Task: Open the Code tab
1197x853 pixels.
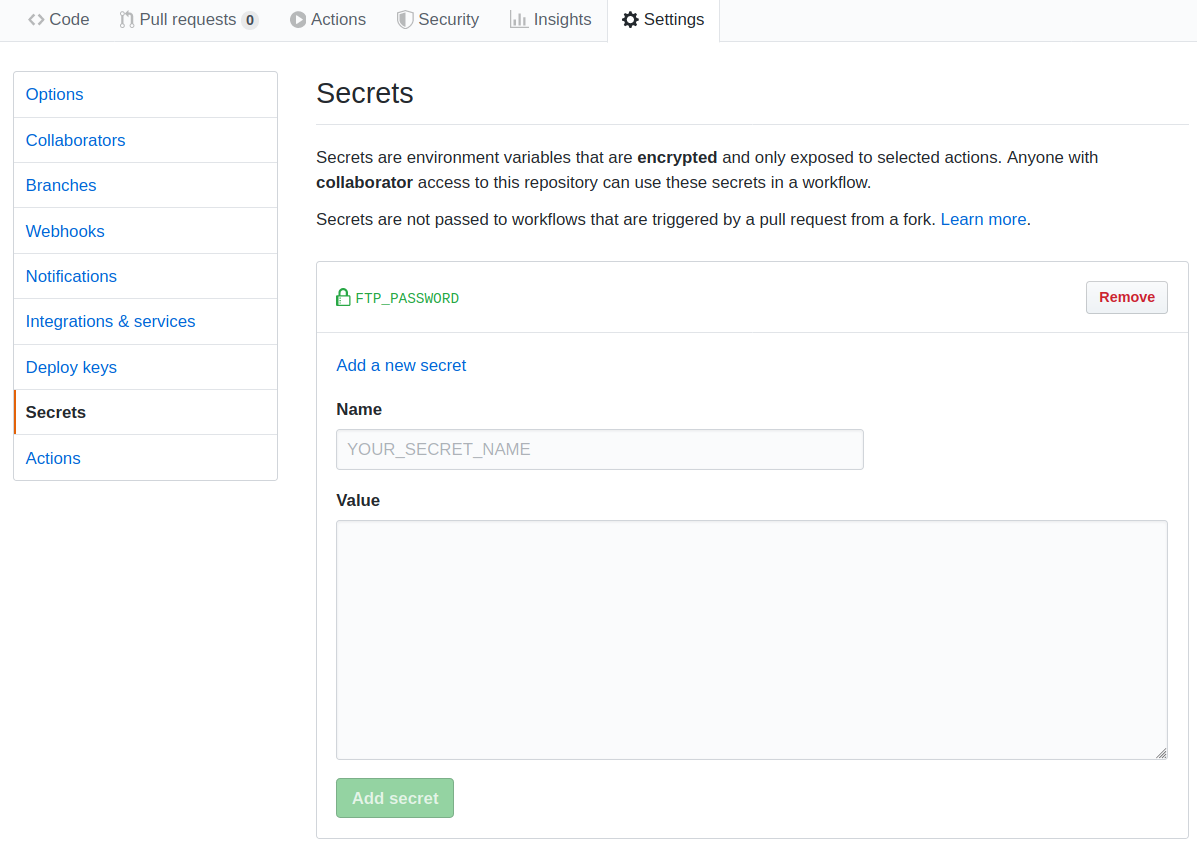Action: [x=59, y=20]
